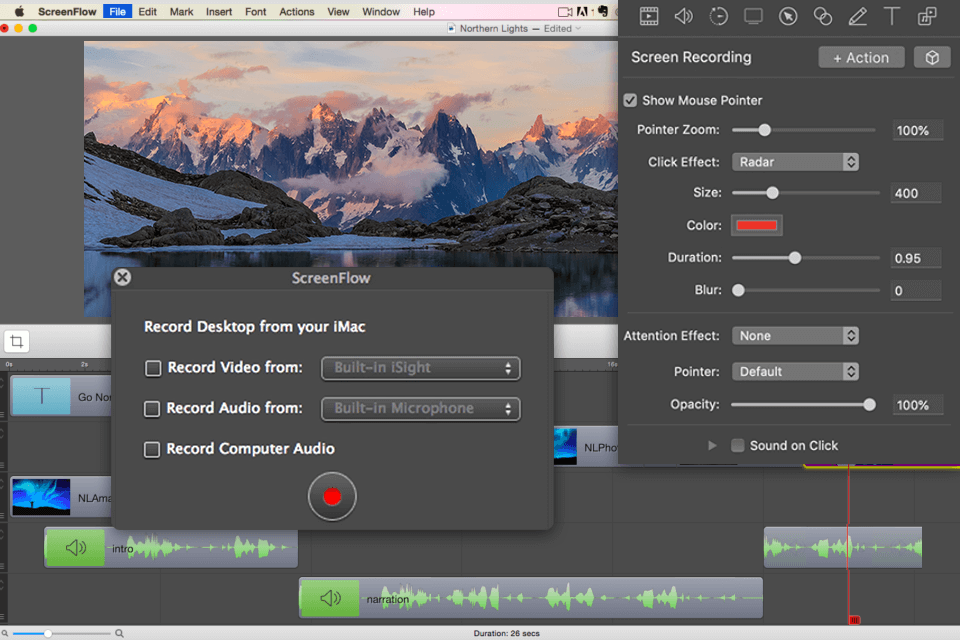
Task: Open the File menu
Action: point(117,11)
